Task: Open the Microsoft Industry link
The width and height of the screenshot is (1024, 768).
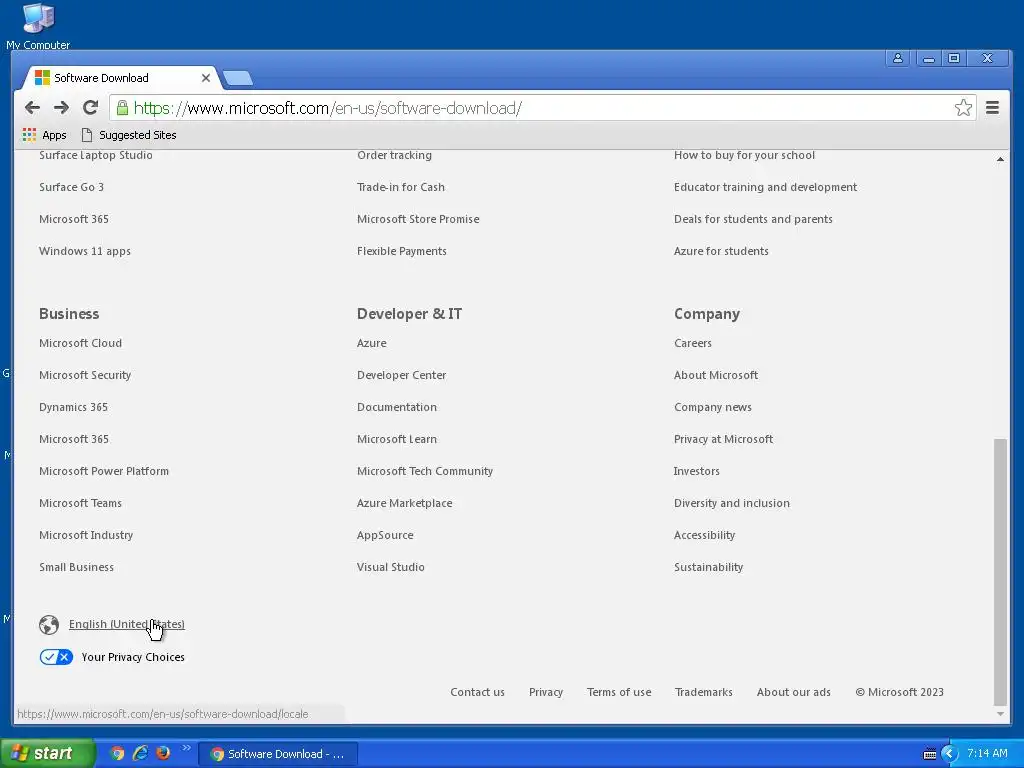Action: coord(86,536)
